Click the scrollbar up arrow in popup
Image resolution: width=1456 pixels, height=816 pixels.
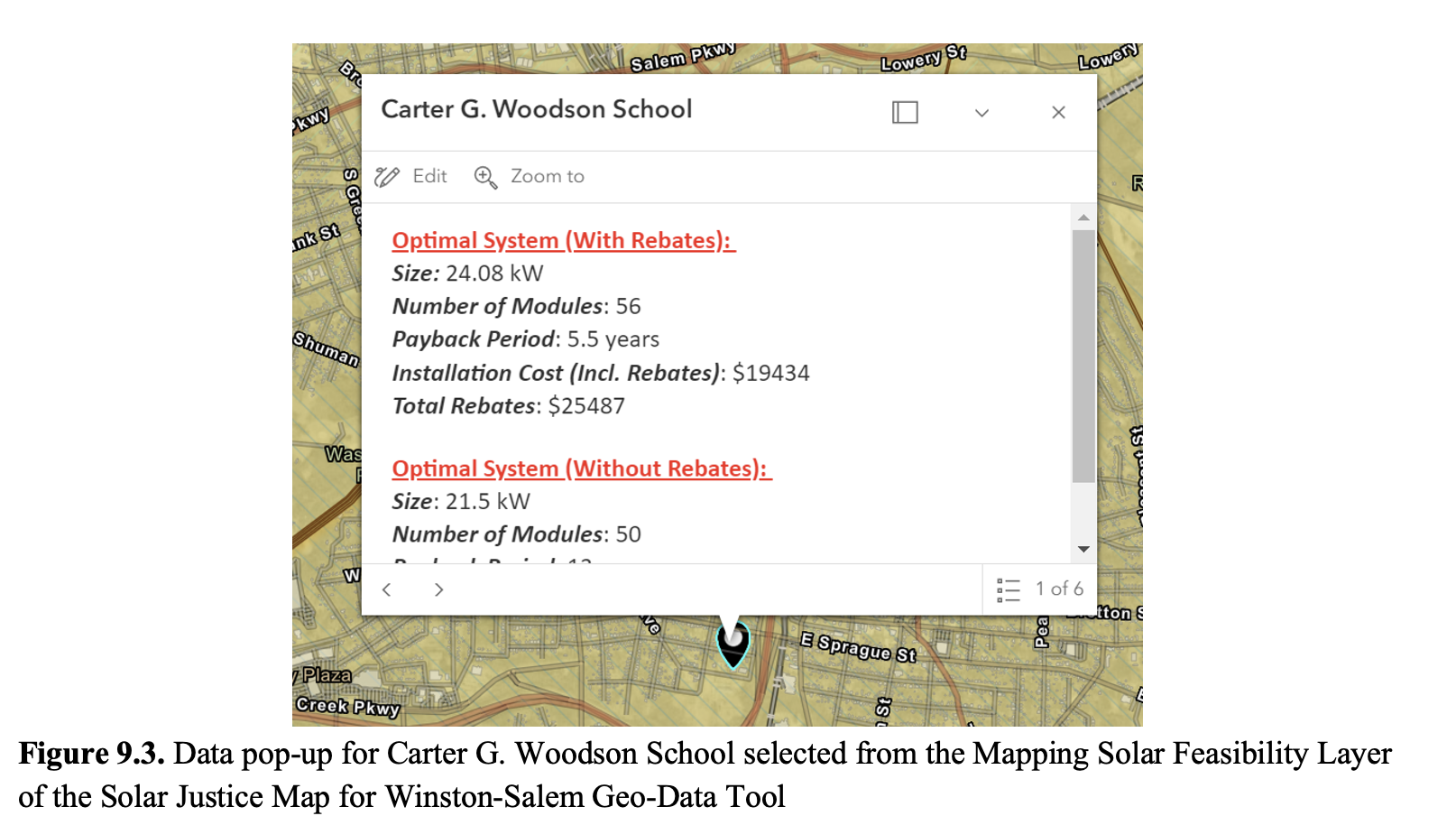tap(1083, 218)
